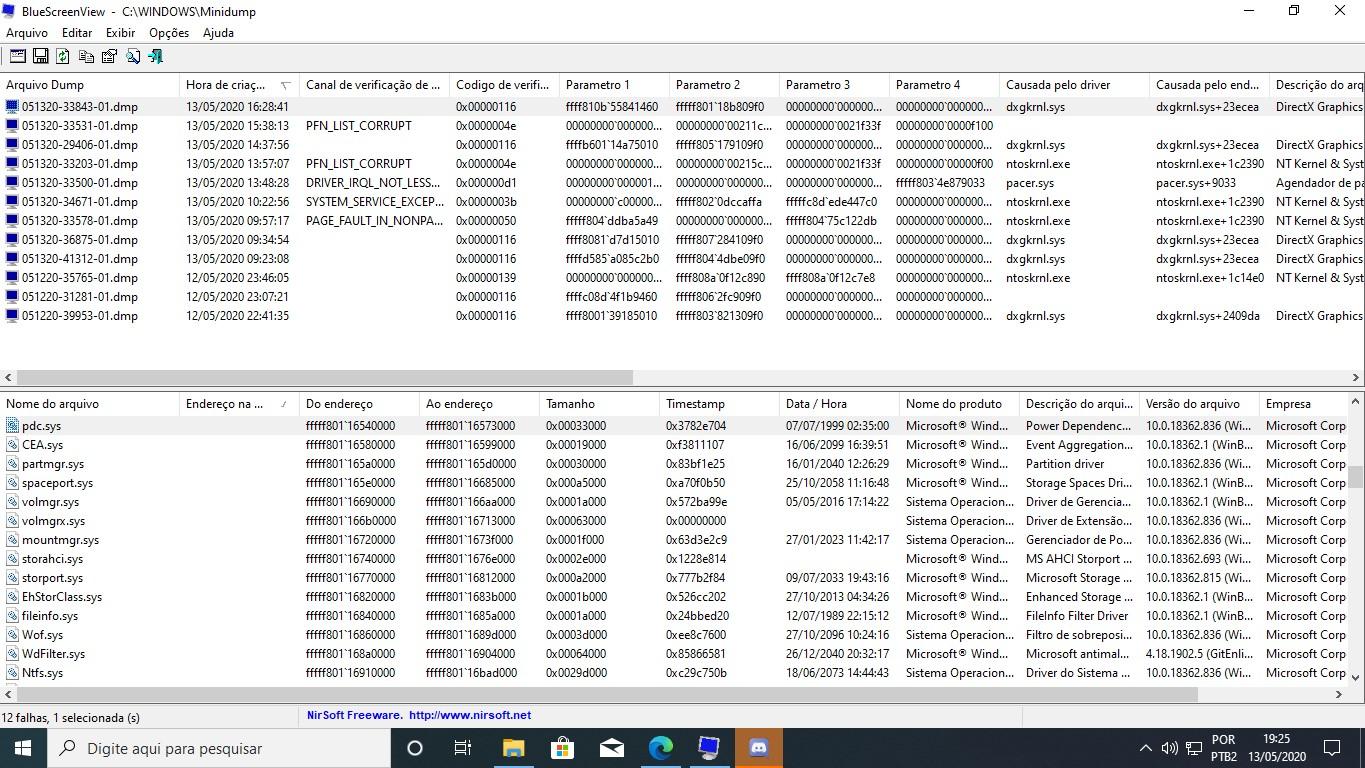This screenshot has width=1365, height=768.
Task: Sort lower pane by Endereço na column
Action: 239,404
